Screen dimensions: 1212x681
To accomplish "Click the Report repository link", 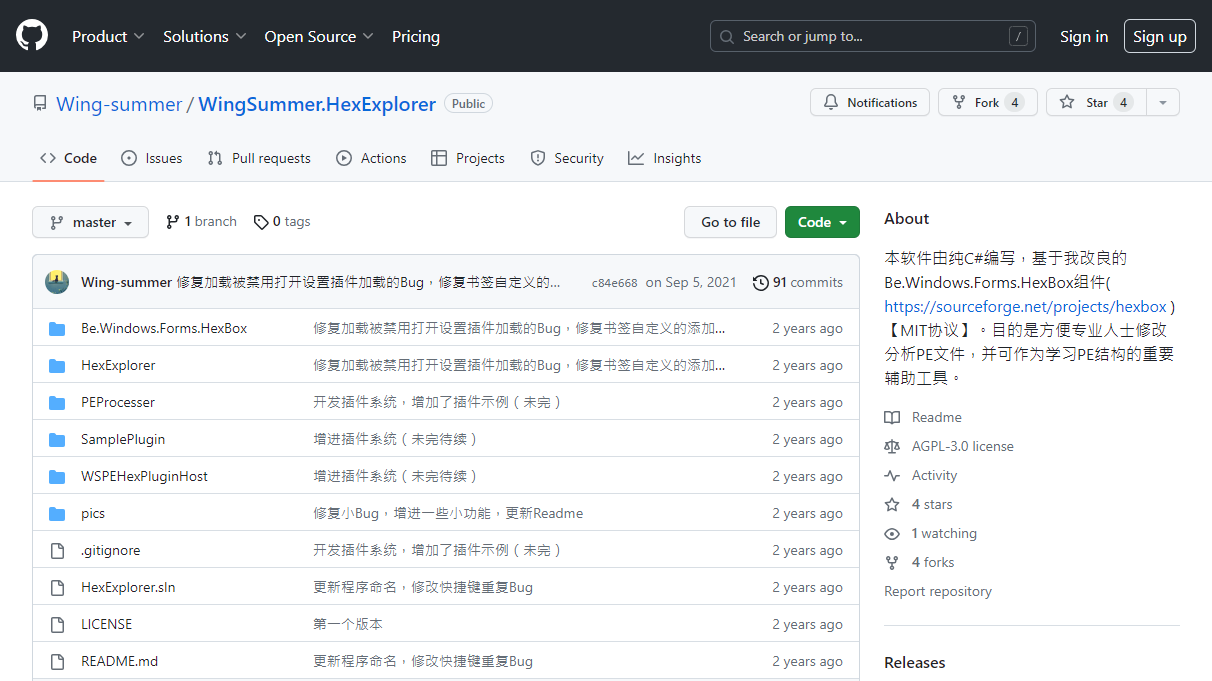I will pos(938,591).
